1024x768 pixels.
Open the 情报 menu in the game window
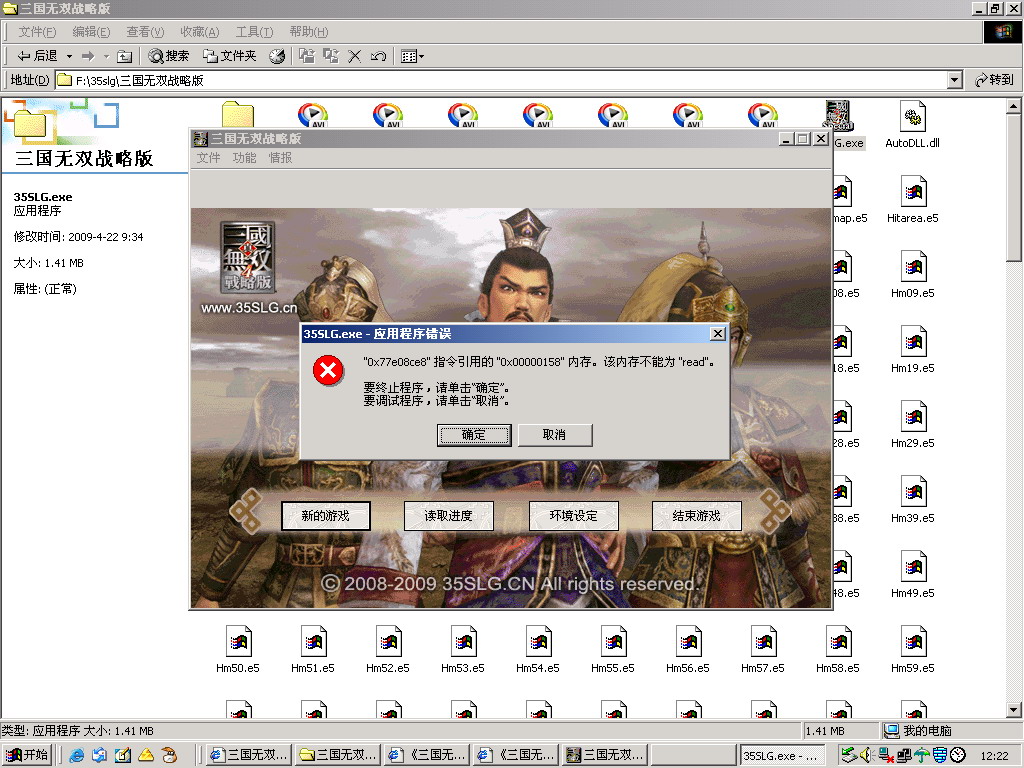(280, 158)
